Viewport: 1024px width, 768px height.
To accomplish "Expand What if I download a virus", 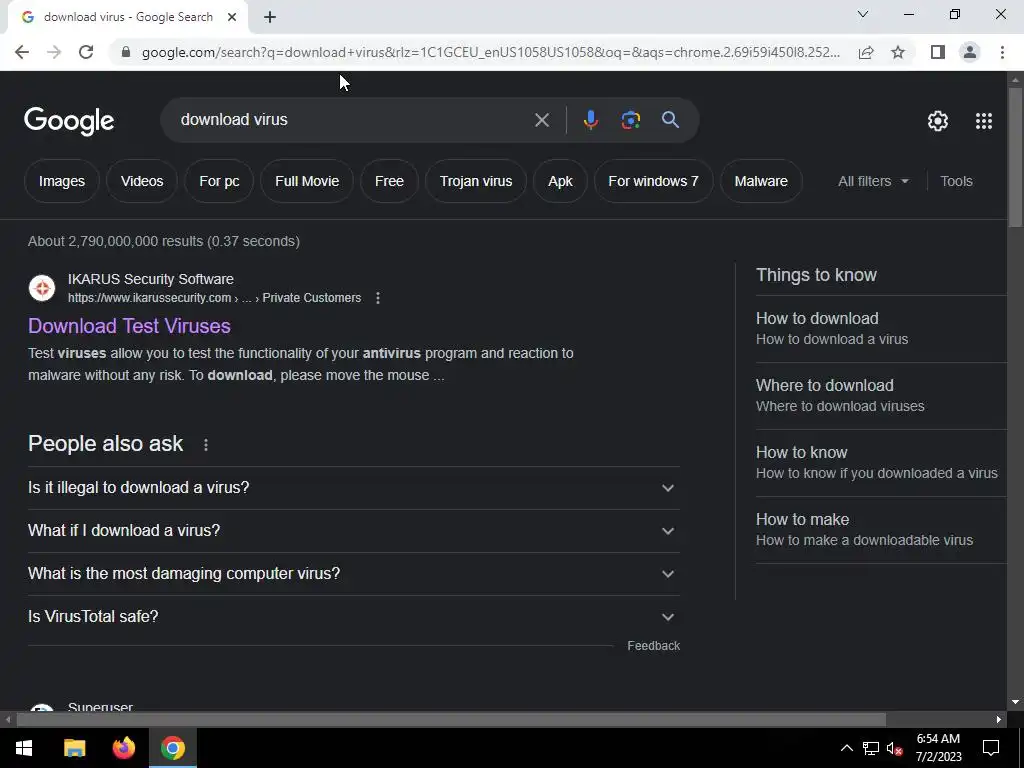I will 354,531.
